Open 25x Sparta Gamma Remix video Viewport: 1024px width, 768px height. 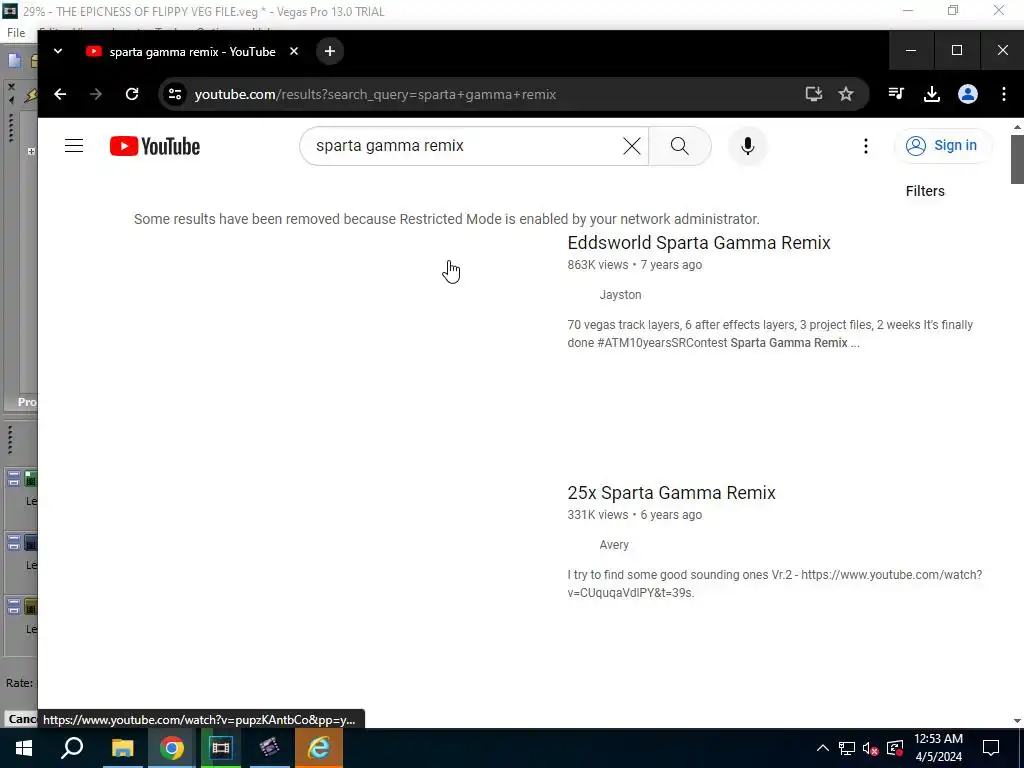[x=671, y=493]
